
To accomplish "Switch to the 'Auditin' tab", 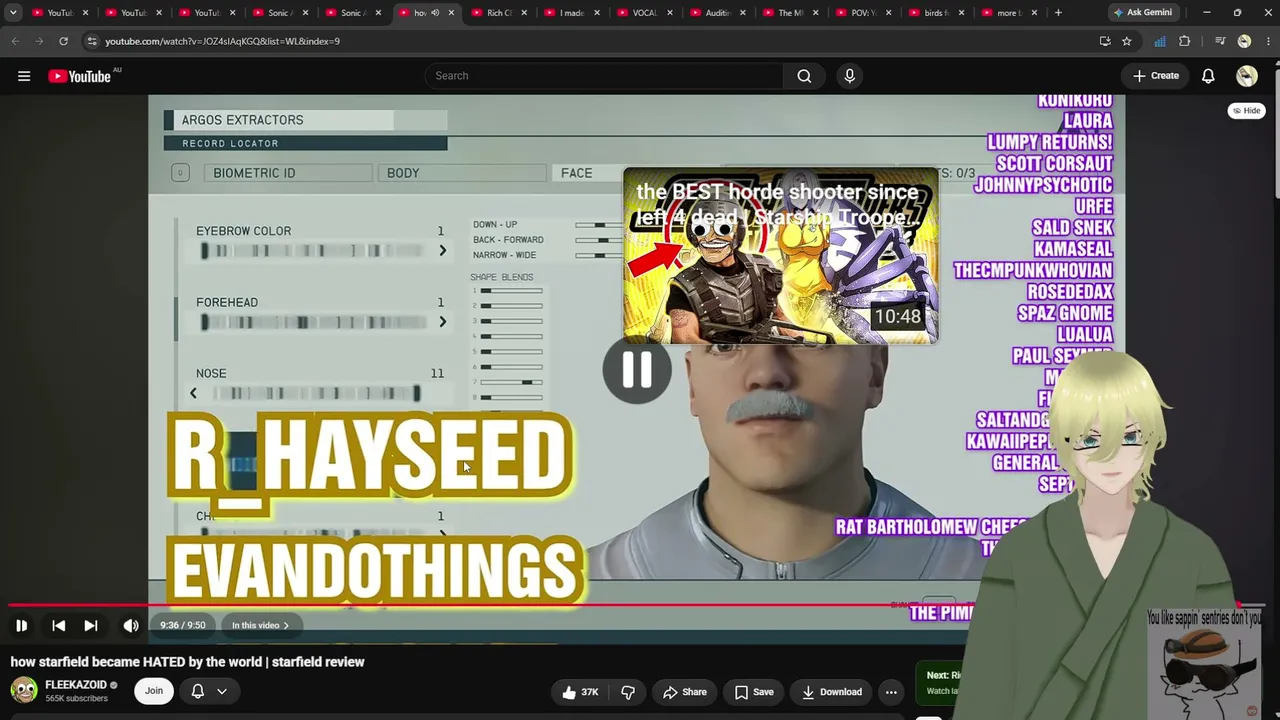I will coord(717,13).
